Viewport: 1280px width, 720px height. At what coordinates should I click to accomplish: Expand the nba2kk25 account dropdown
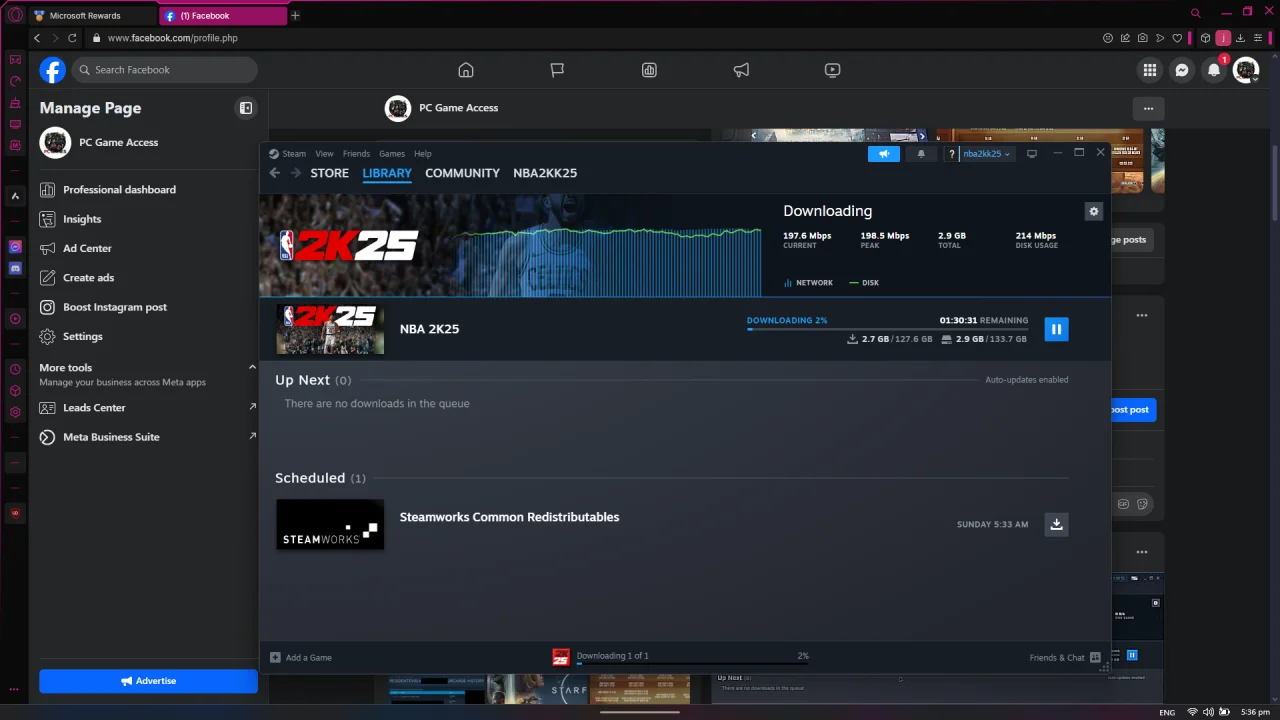(x=988, y=154)
